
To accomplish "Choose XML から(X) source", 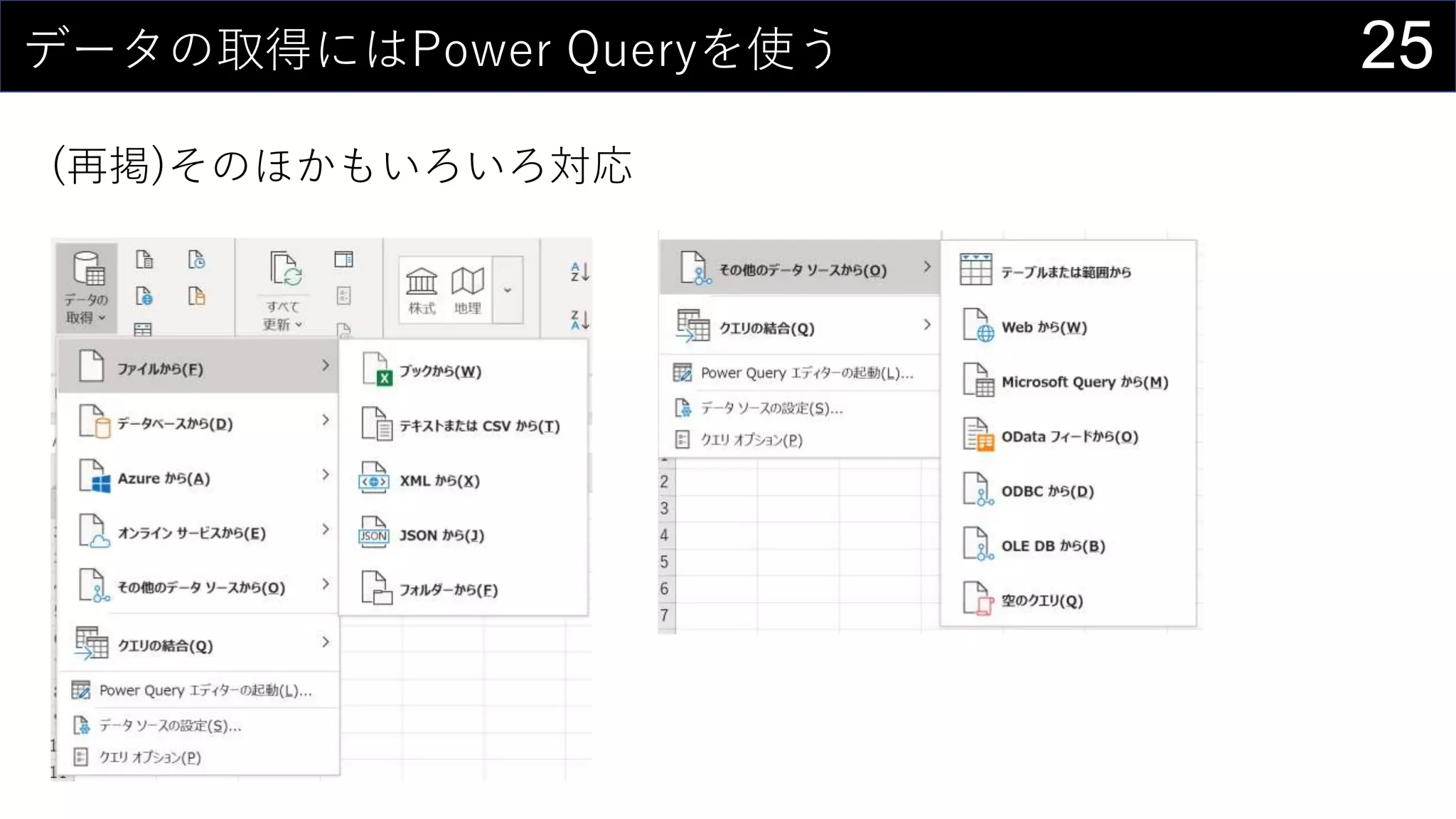I will (x=464, y=480).
